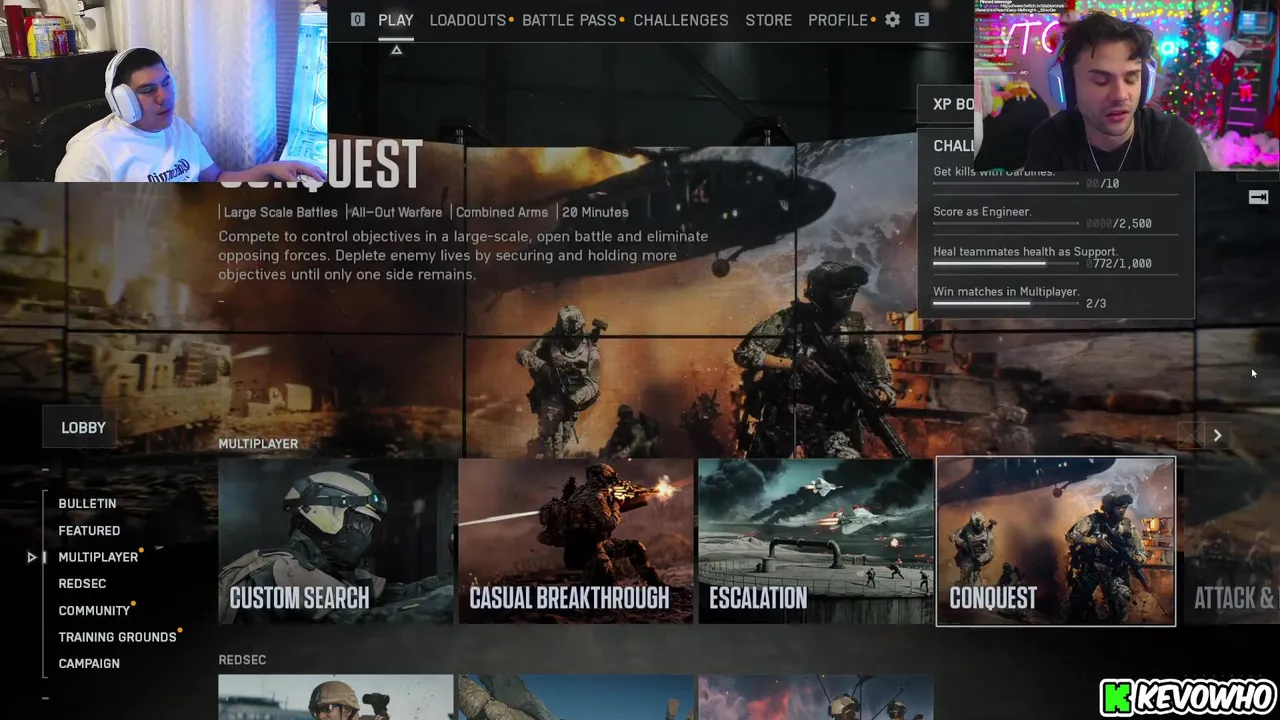
Task: Click the 'Large Scale Battles' tag
Action: (280, 212)
